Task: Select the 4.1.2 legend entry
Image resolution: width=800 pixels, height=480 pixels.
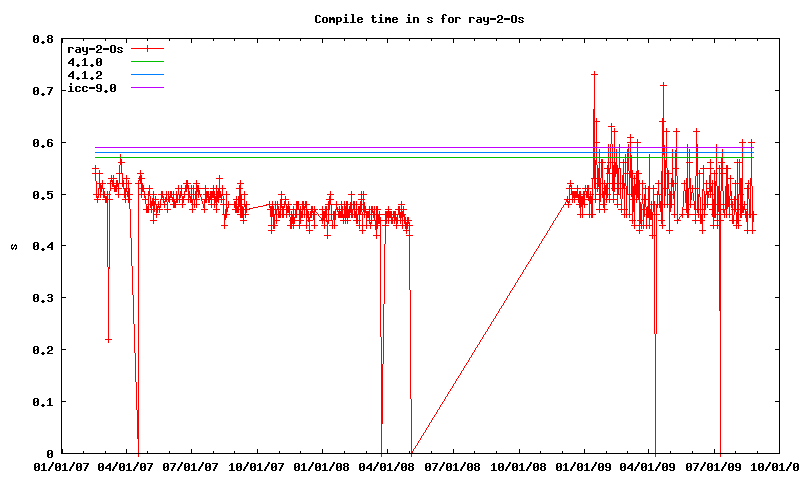Action: tap(85, 75)
